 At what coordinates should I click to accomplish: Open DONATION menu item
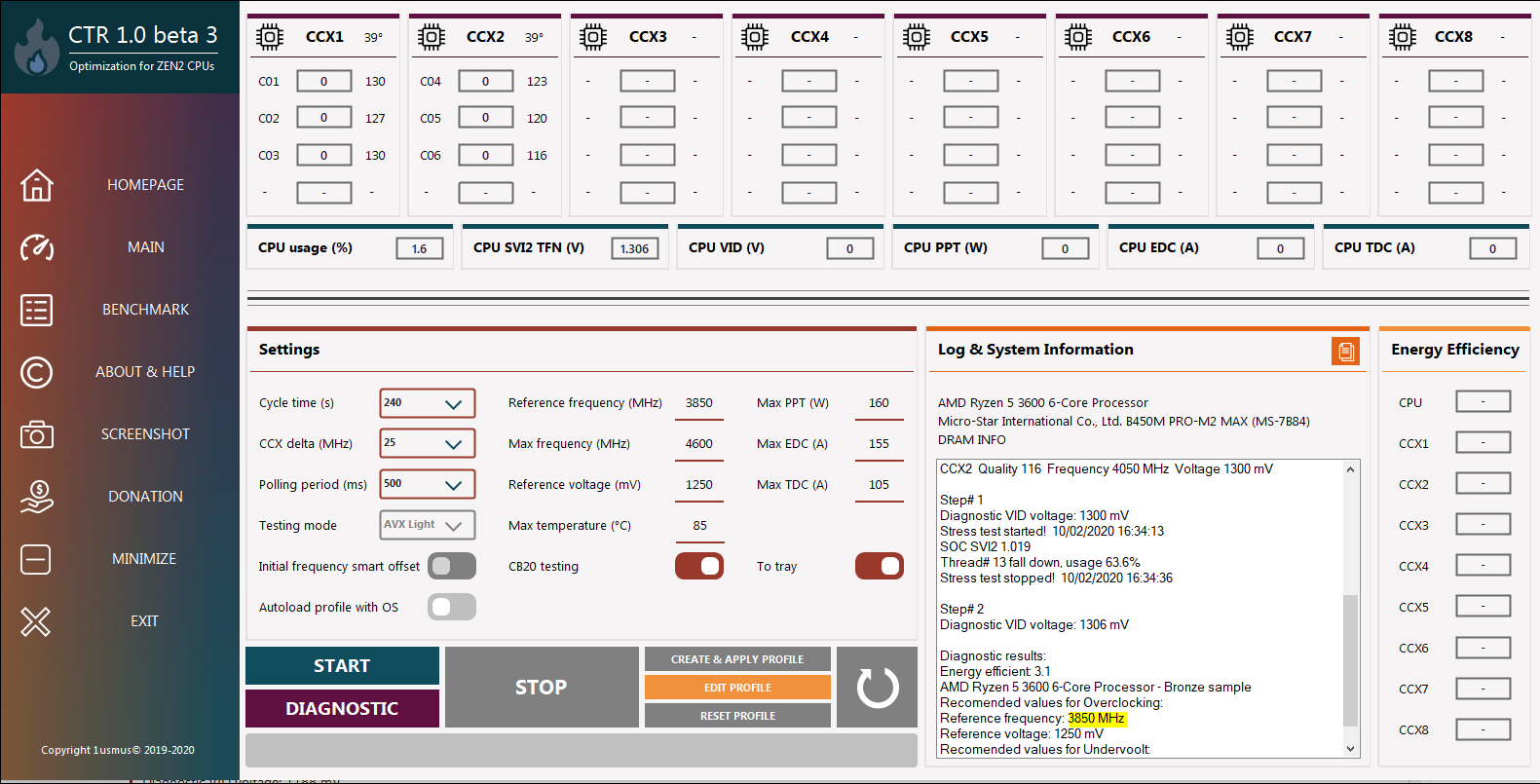pos(146,497)
